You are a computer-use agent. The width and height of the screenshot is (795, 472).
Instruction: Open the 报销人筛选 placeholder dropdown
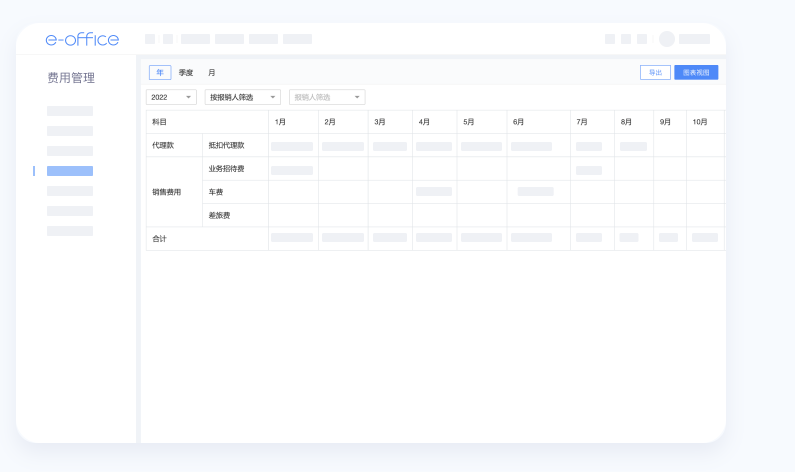click(327, 97)
